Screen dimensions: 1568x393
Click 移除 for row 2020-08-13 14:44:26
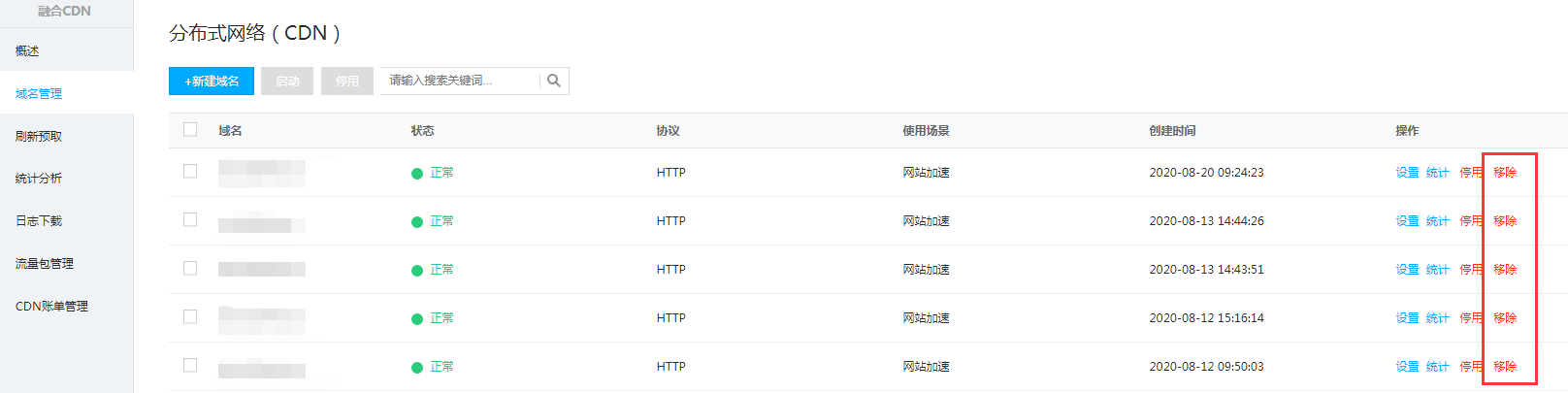pos(1505,221)
